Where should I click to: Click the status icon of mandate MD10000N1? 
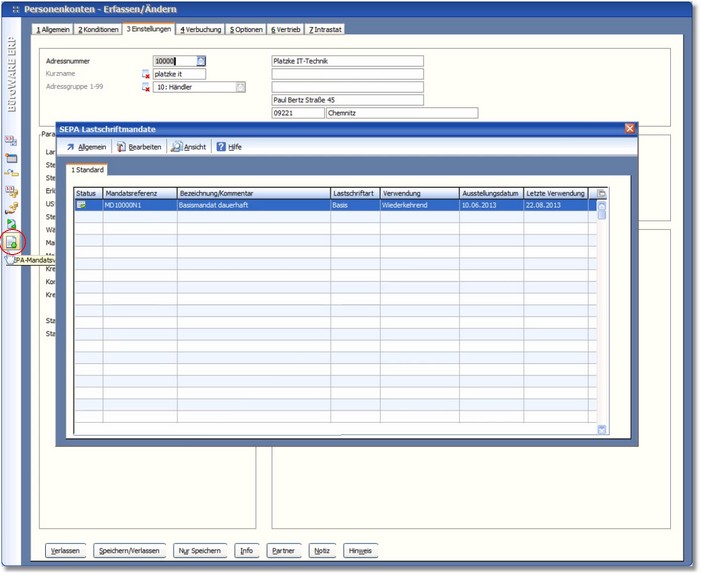click(81, 204)
